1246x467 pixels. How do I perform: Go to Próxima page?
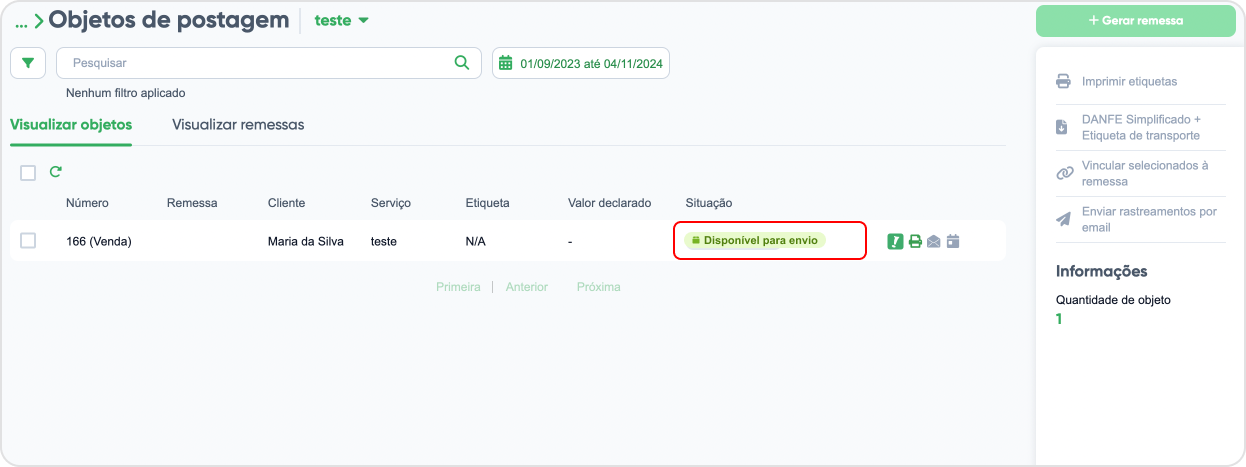(x=598, y=287)
